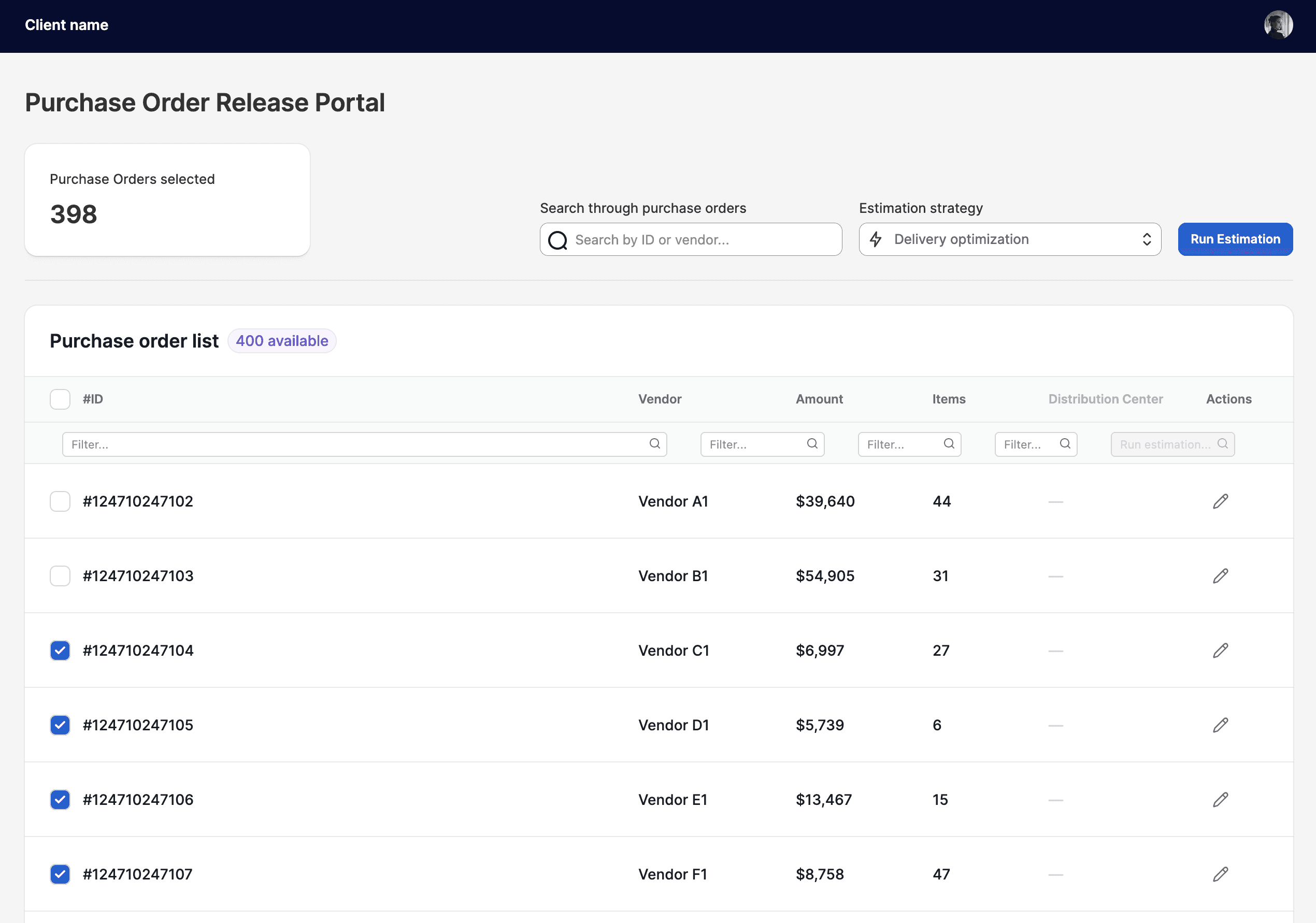The height and width of the screenshot is (923, 1316).
Task: Click the user avatar in header
Action: [x=1278, y=25]
